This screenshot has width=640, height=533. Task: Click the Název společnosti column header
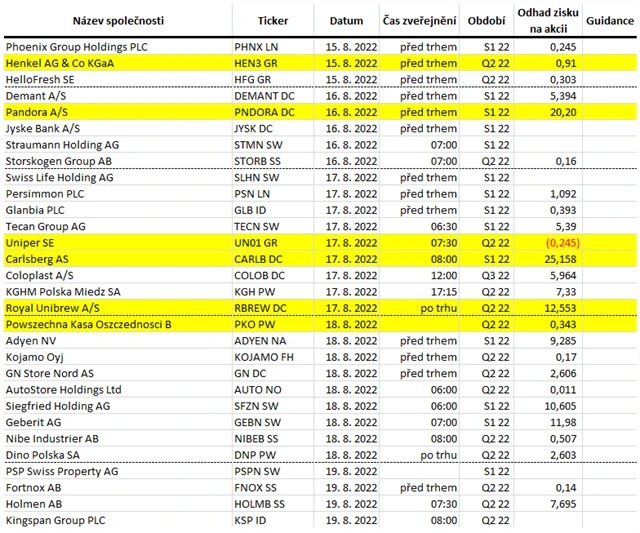click(116, 20)
